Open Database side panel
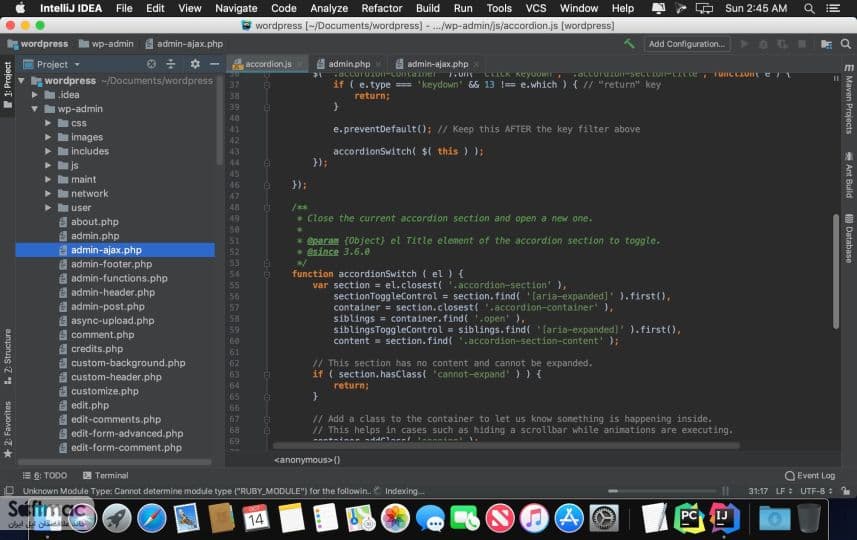857x540 pixels. click(x=849, y=238)
